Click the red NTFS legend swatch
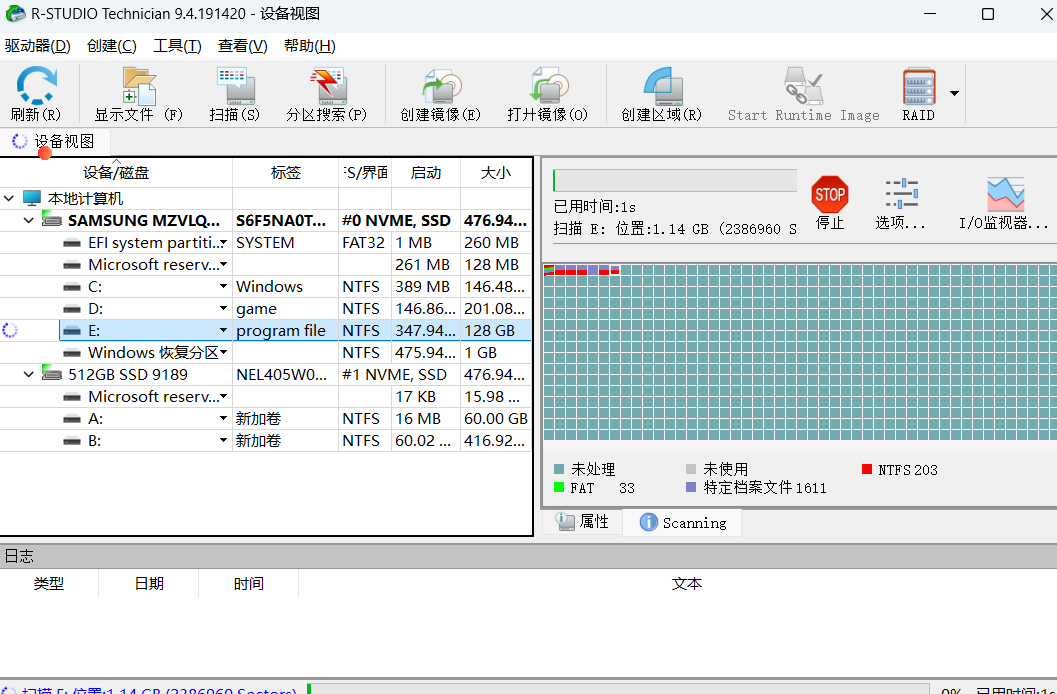 pyautogui.click(x=867, y=469)
